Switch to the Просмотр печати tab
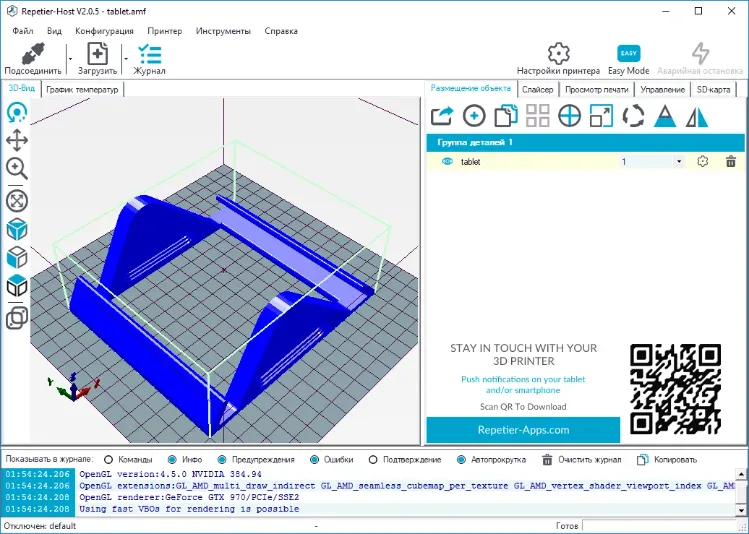The width and height of the screenshot is (749, 534). pos(597,89)
